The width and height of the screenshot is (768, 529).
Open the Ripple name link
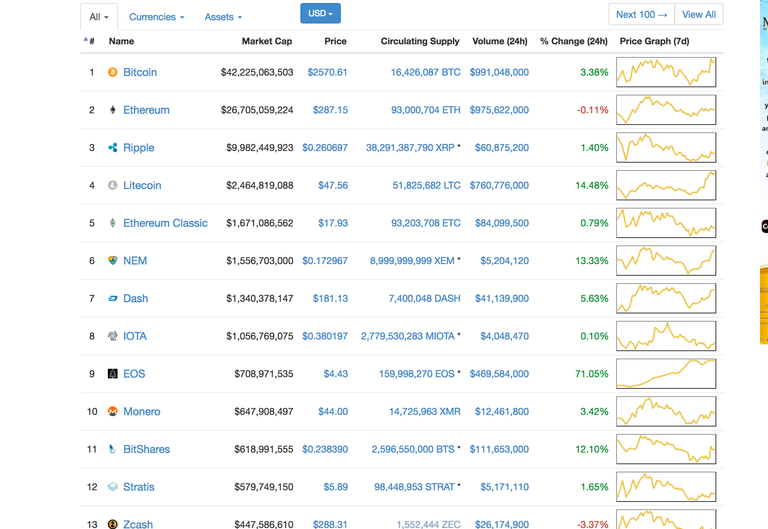click(x=139, y=148)
